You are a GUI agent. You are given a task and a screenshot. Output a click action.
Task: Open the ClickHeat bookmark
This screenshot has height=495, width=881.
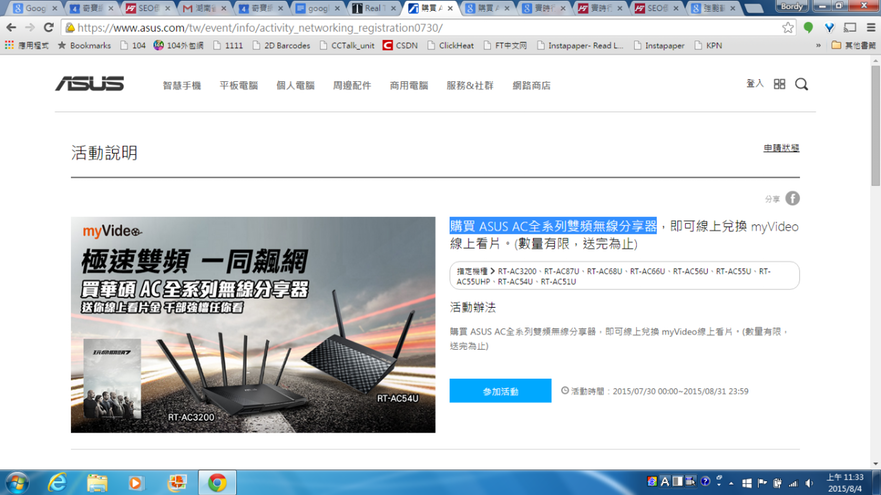point(450,46)
